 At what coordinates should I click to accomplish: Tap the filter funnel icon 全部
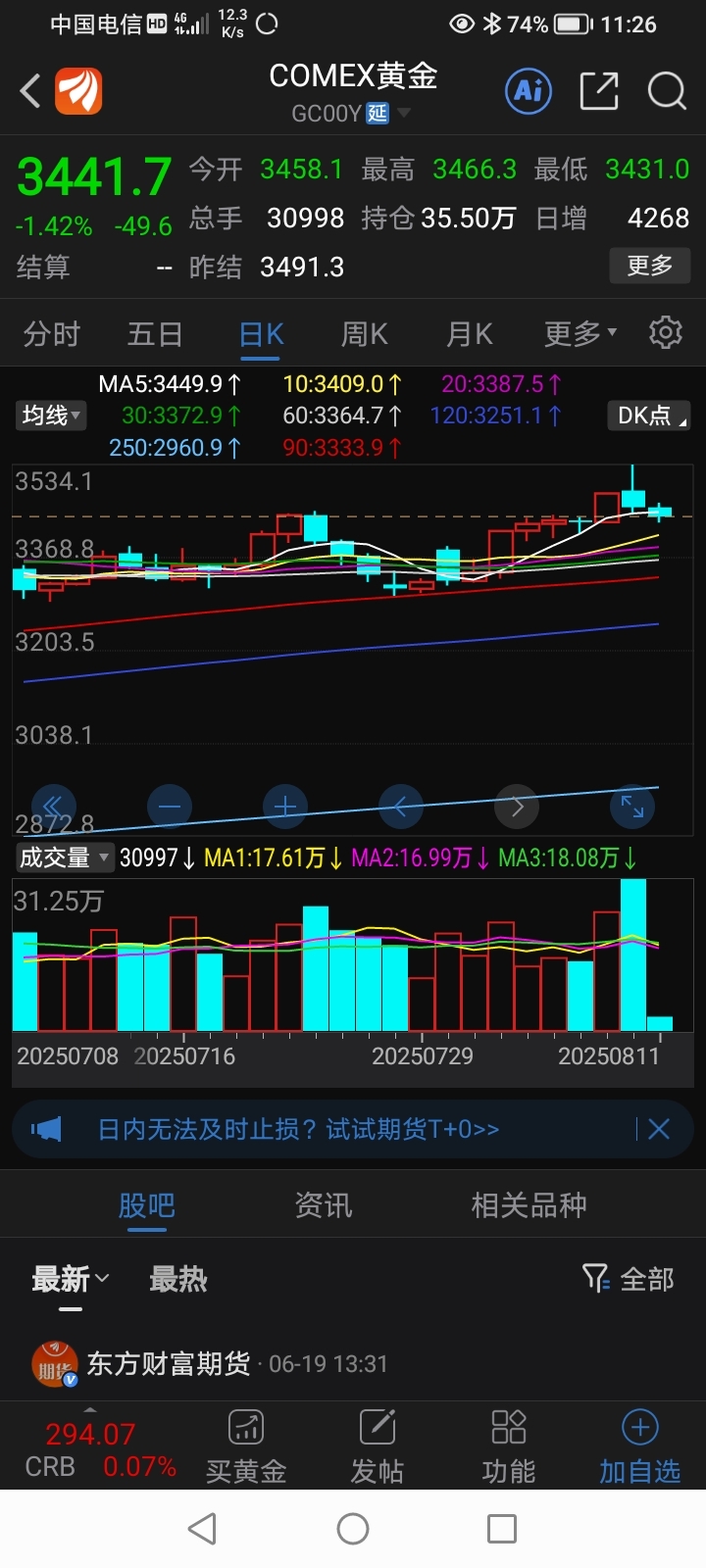629,1279
